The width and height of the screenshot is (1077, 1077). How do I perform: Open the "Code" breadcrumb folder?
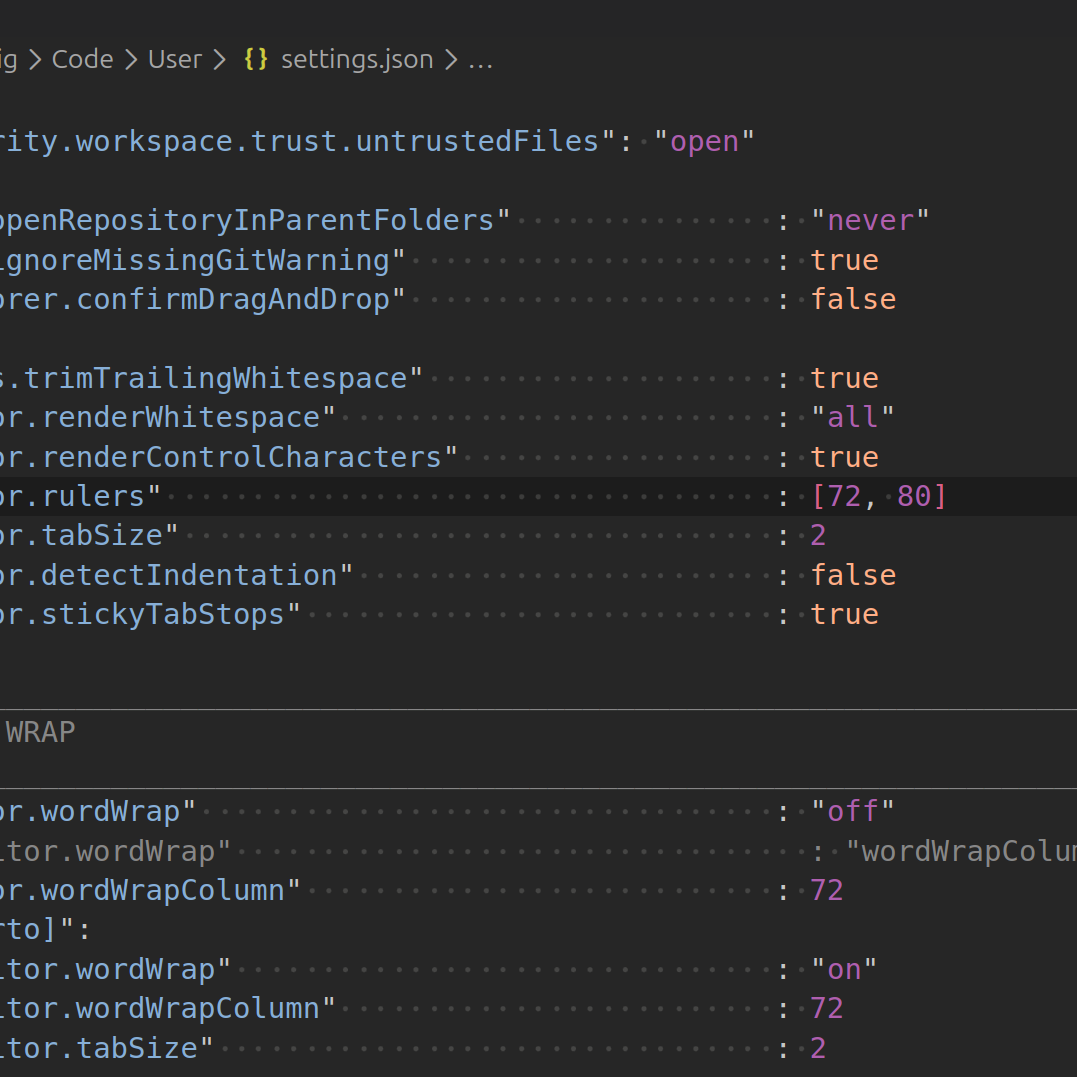(x=82, y=60)
